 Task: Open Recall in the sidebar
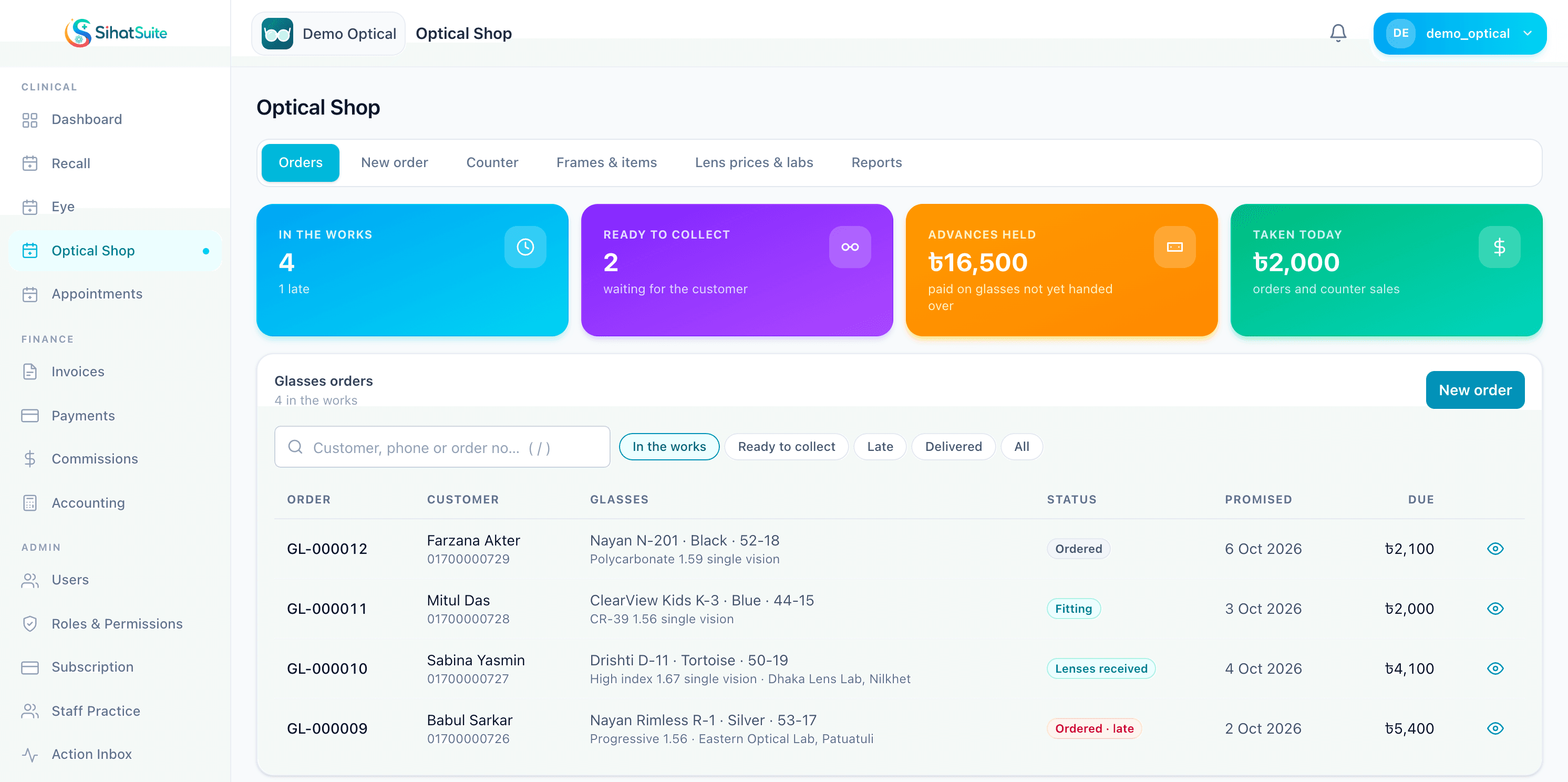coord(115,163)
